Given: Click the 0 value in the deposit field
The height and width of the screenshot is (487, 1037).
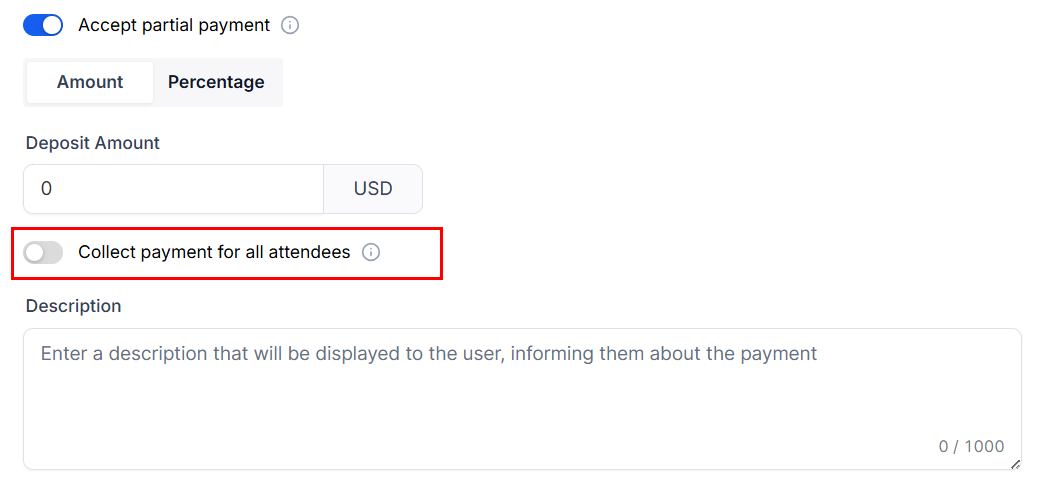Looking at the screenshot, I should point(46,189).
